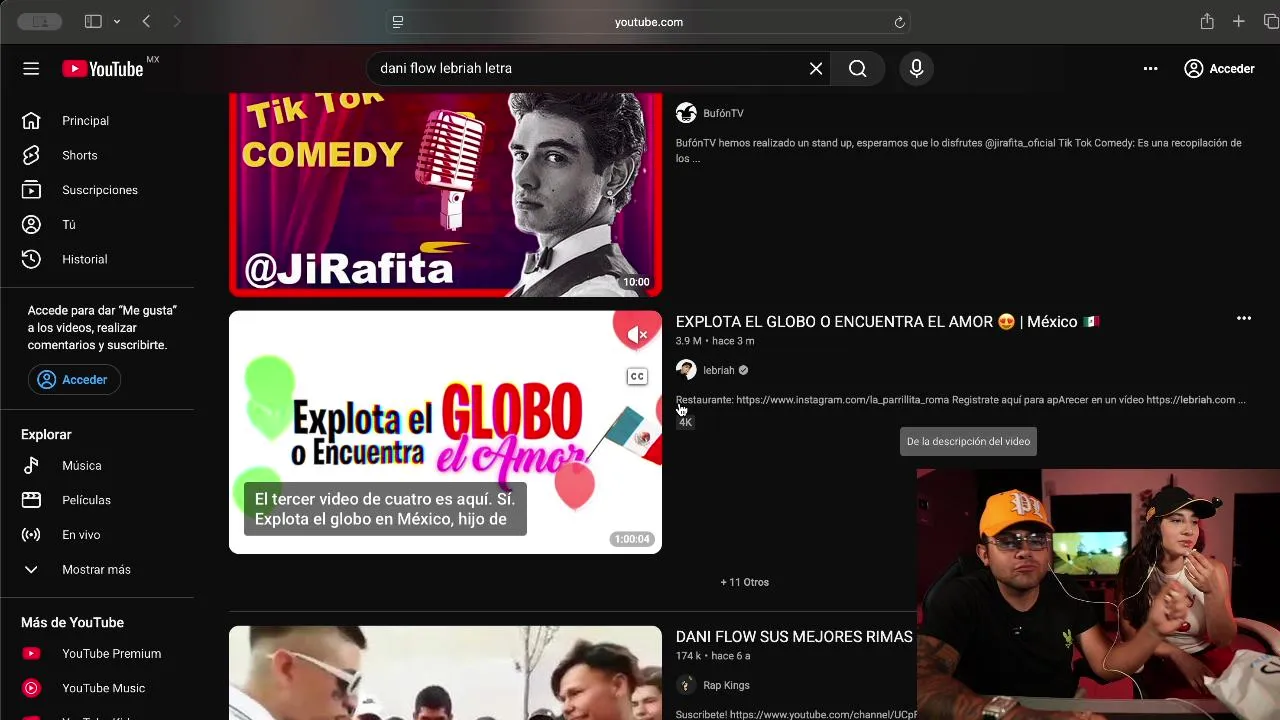Open the Safari sidebar dropdown chevron
The image size is (1280, 720).
(x=117, y=21)
